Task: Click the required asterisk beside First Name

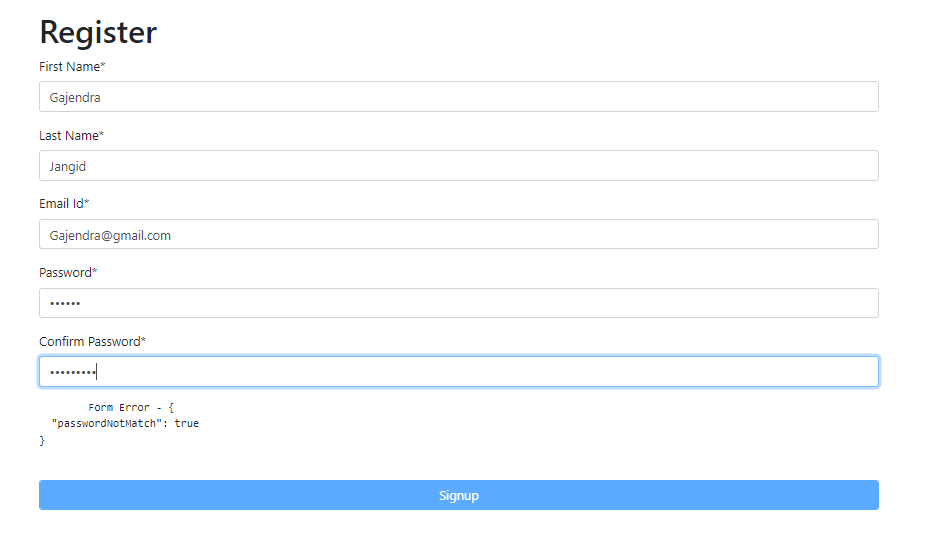Action: click(103, 66)
